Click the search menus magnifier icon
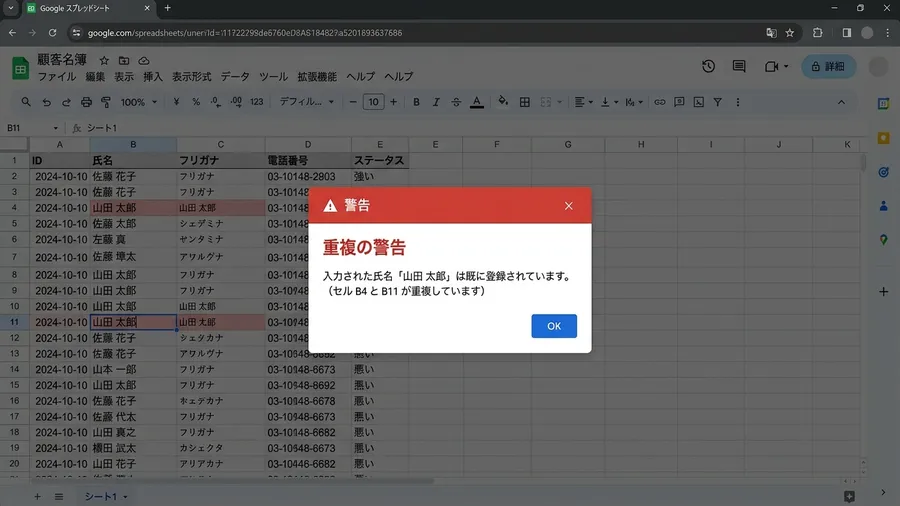Viewport: 900px width, 506px height. tap(26, 102)
